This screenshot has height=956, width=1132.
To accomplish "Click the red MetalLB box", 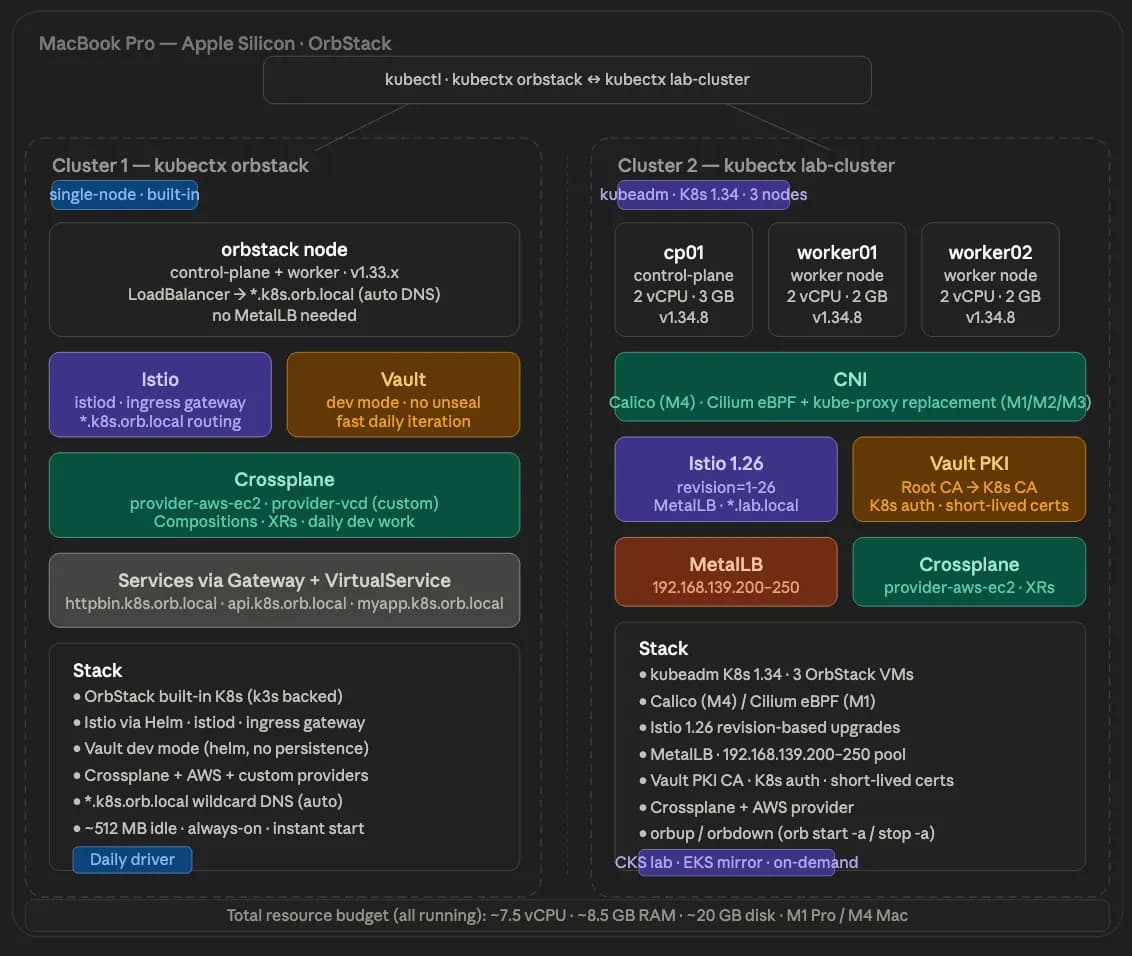I will (726, 572).
